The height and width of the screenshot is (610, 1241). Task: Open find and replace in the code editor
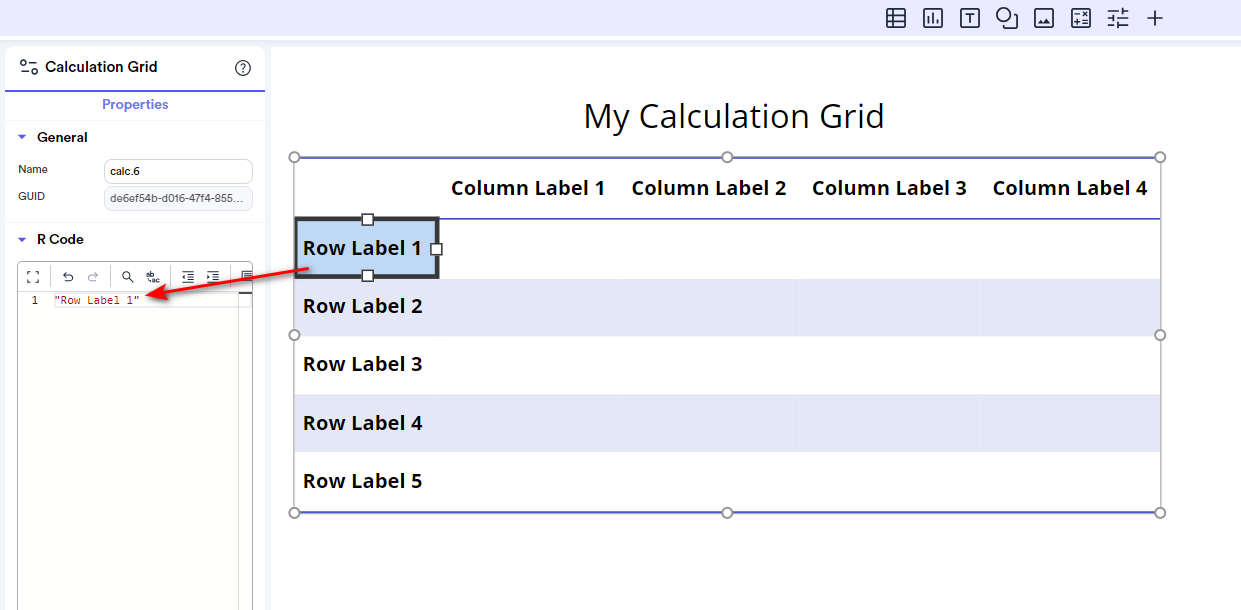click(x=152, y=276)
